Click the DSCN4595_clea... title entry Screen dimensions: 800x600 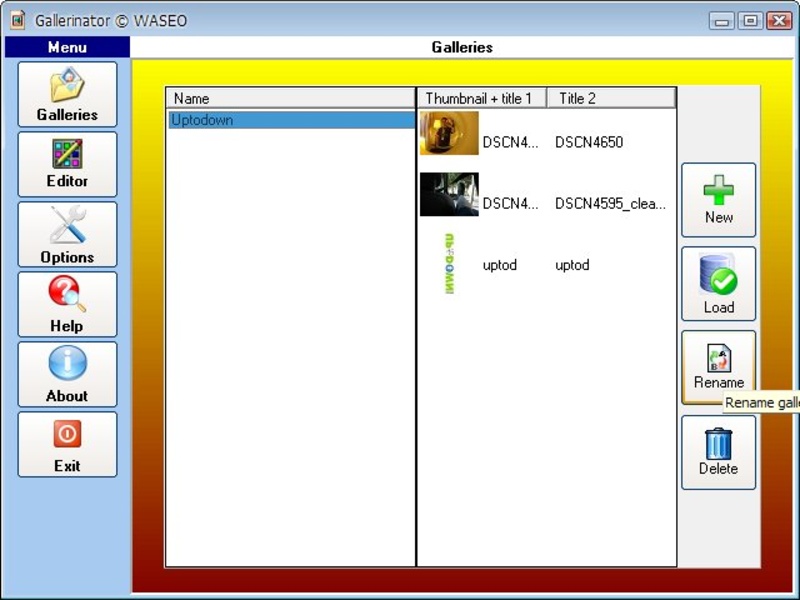[610, 204]
